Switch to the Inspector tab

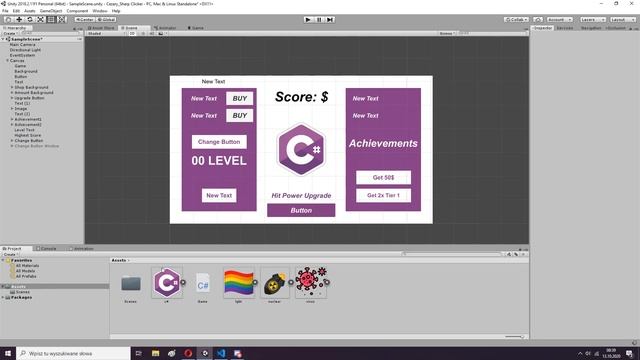(542, 28)
